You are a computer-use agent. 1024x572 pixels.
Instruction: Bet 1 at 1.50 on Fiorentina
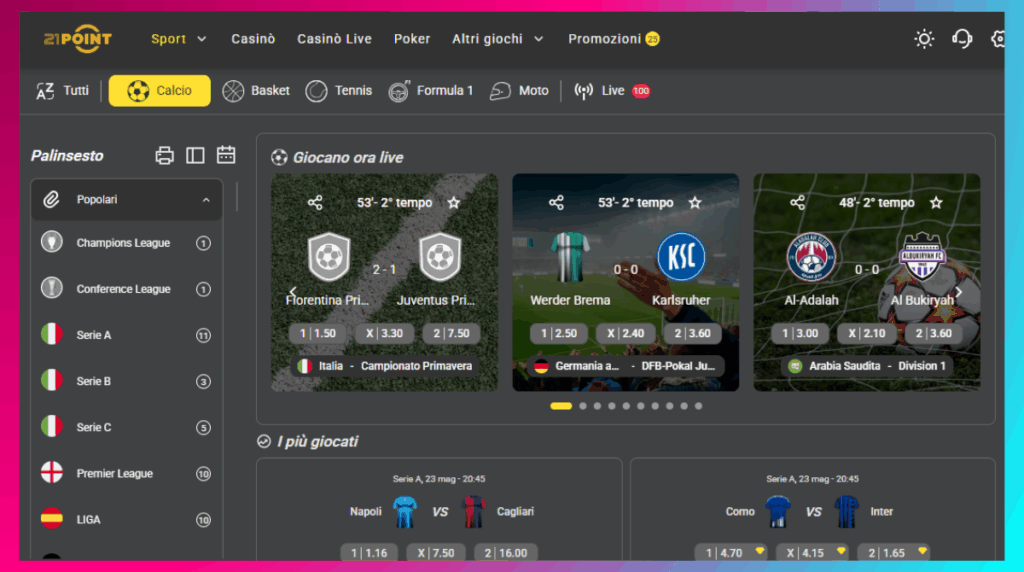tap(318, 334)
